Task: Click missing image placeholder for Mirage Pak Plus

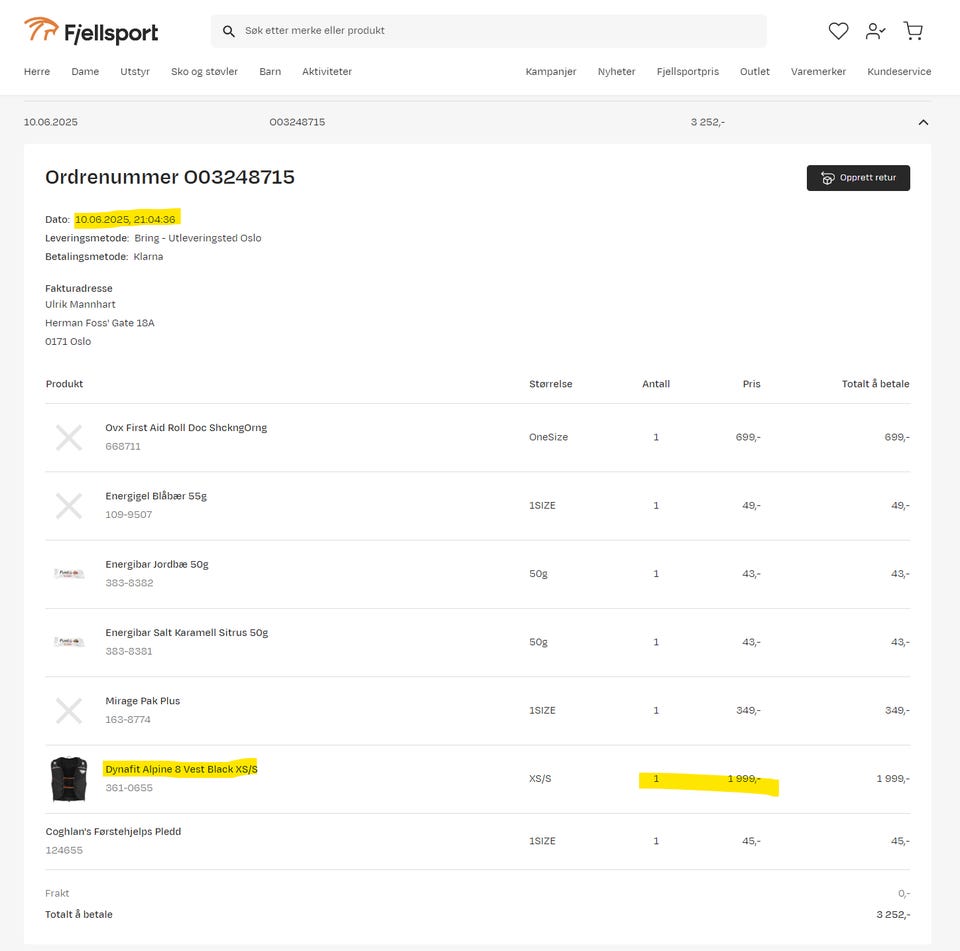Action: [69, 710]
